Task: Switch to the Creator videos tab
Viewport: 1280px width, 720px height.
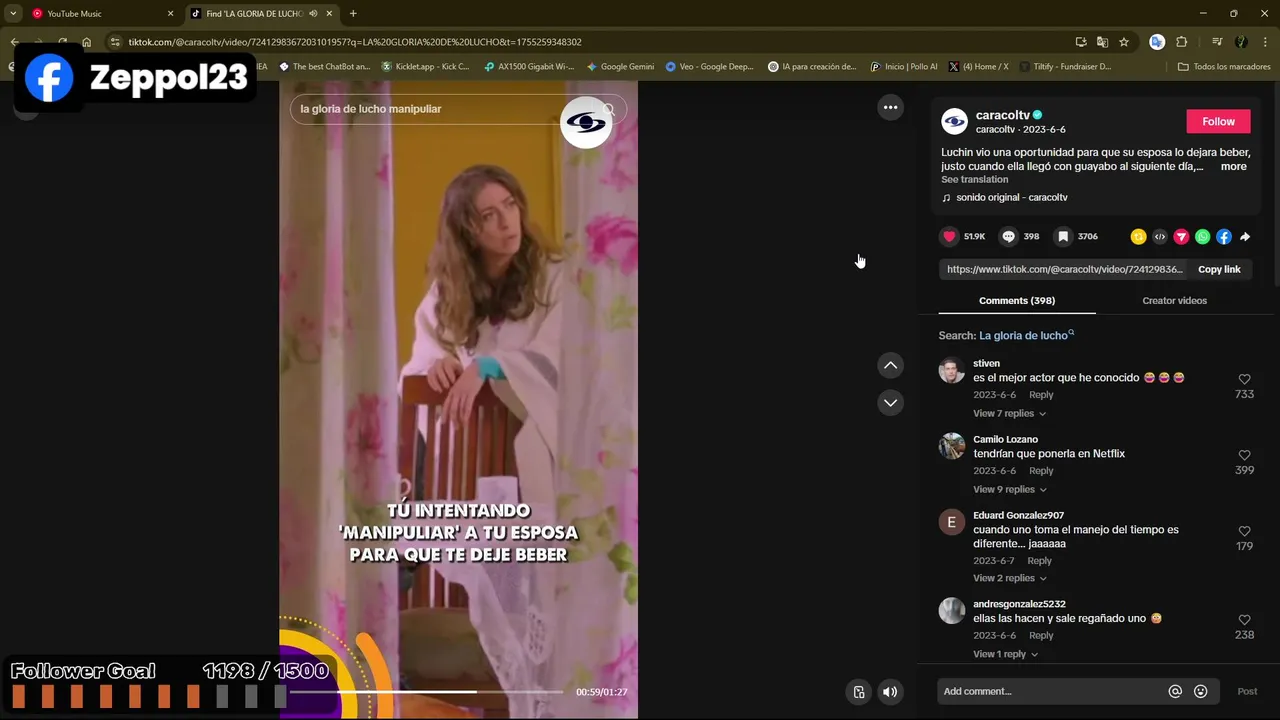Action: pyautogui.click(x=1174, y=300)
